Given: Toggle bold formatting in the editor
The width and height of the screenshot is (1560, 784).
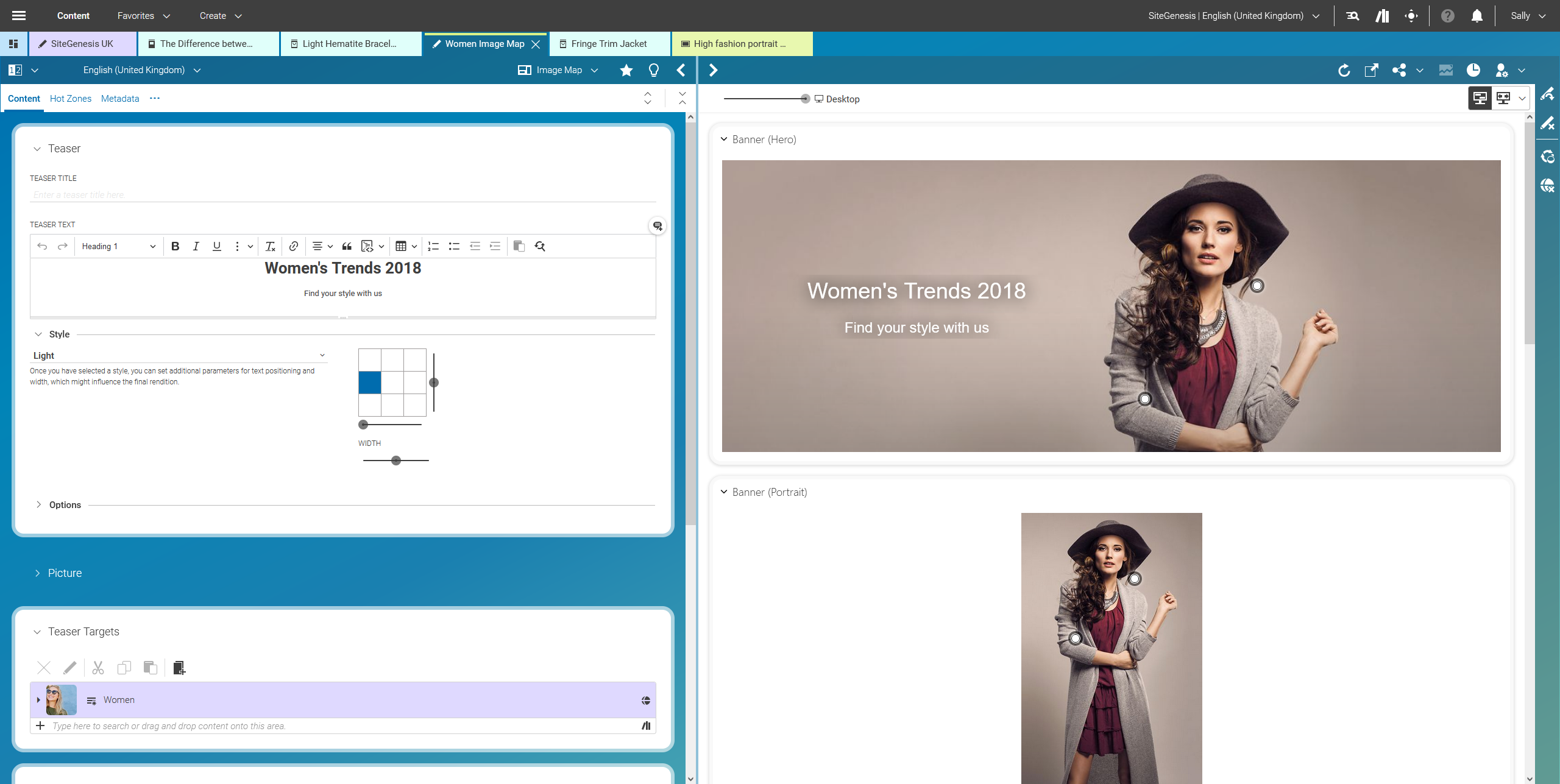Looking at the screenshot, I should 175,246.
